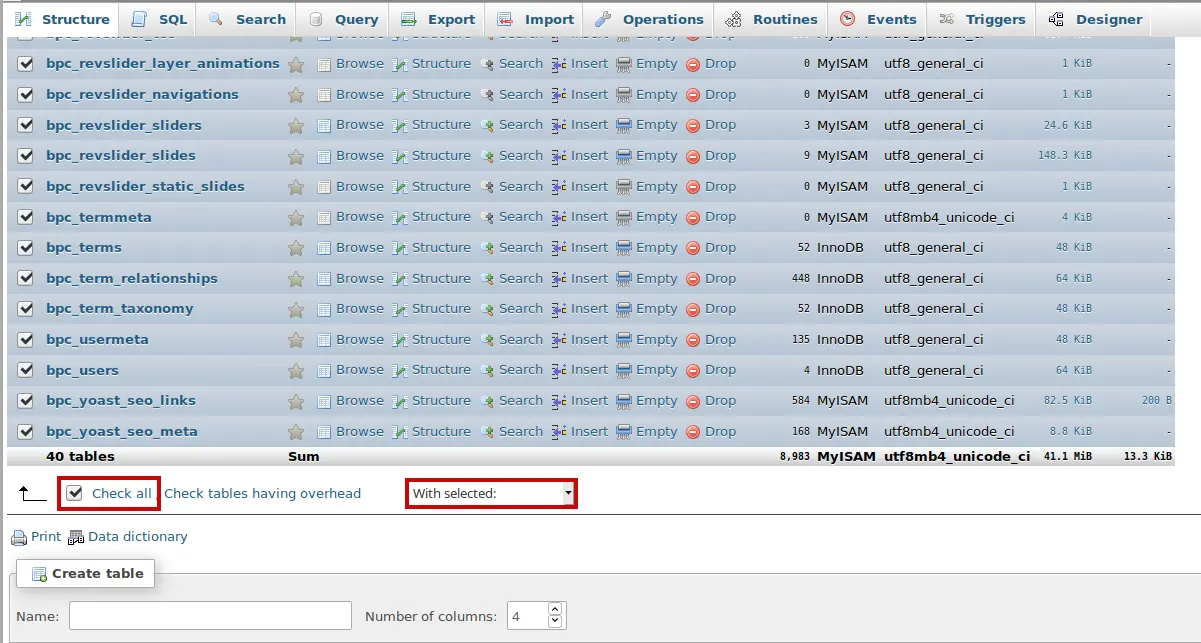The image size is (1201, 643).
Task: Click Empty link for bpc_revslider_static_slides
Action: pos(657,187)
